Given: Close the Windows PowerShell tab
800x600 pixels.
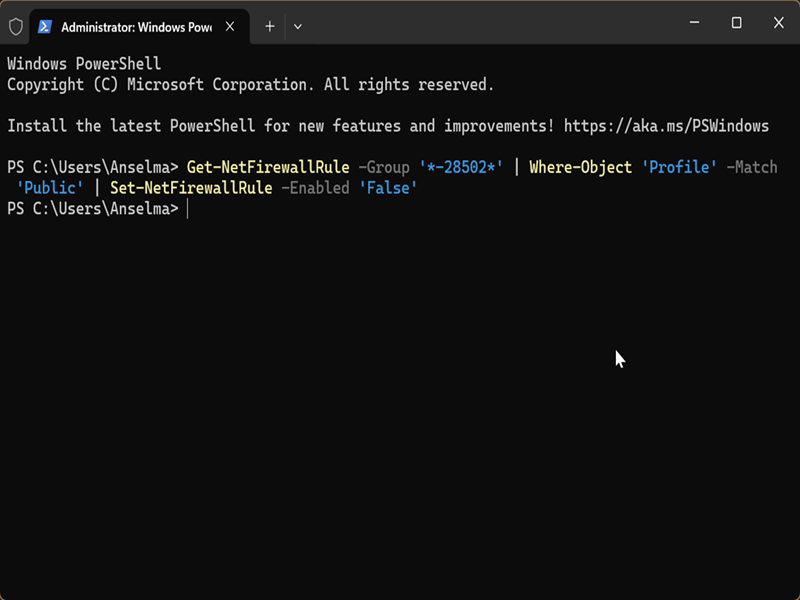Looking at the screenshot, I should coord(230,27).
